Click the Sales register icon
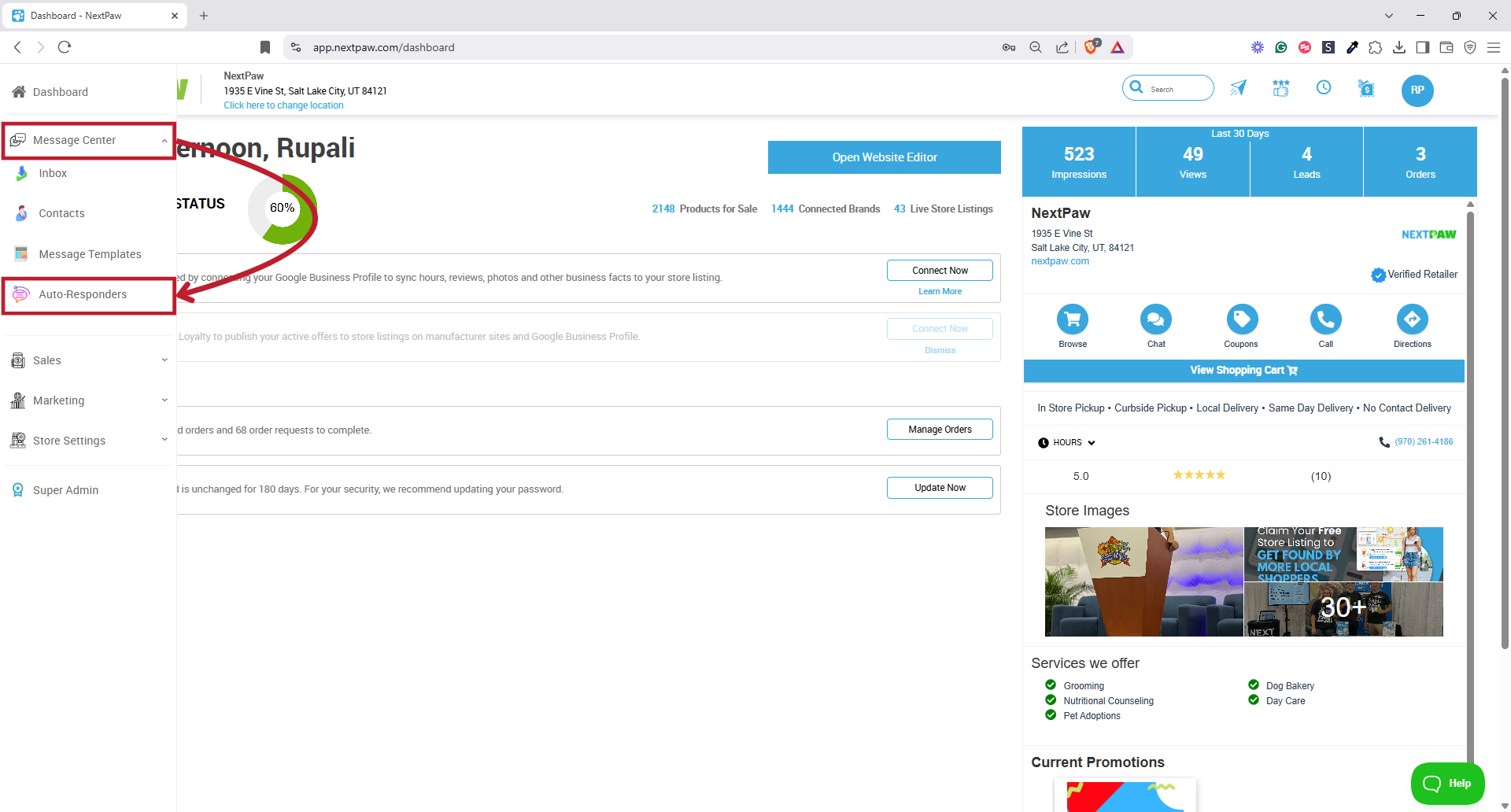Image resolution: width=1511 pixels, height=812 pixels. coord(18,360)
